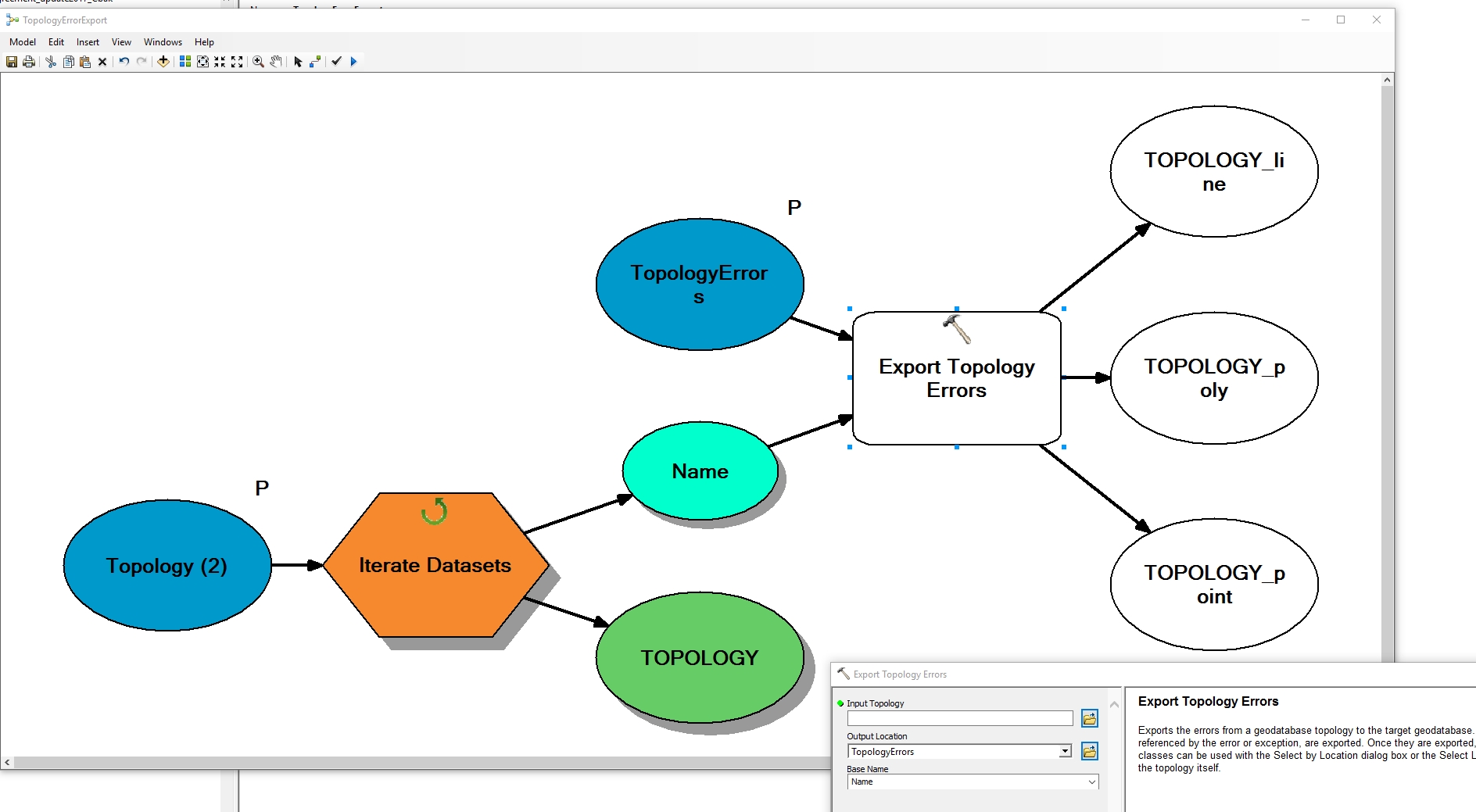Screen dimensions: 1476x812
Task: Activate the Connect tool
Action: pyautogui.click(x=315, y=62)
